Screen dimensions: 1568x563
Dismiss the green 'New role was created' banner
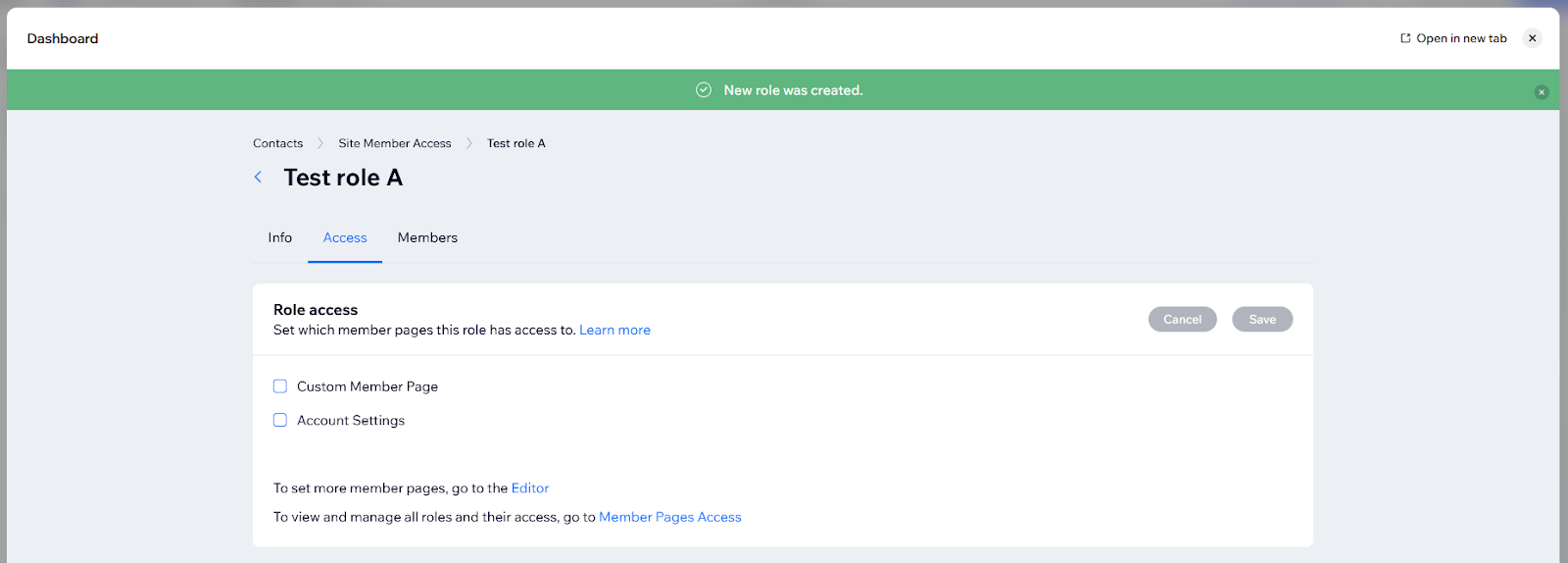(x=1541, y=92)
